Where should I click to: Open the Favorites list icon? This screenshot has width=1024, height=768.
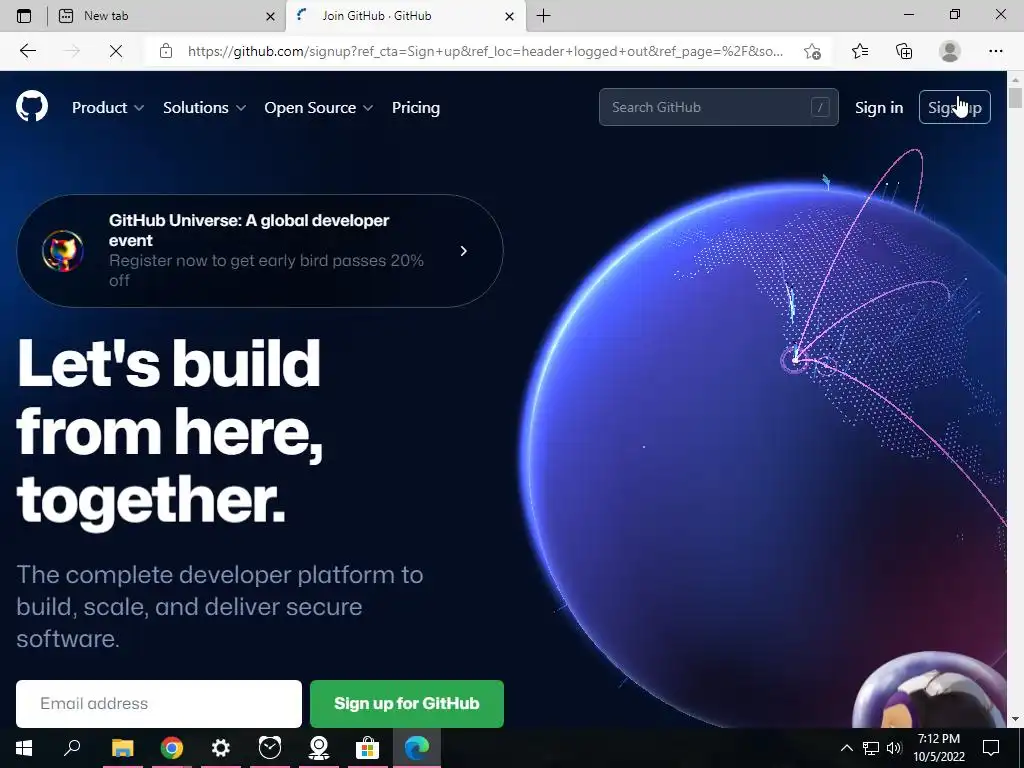click(860, 51)
